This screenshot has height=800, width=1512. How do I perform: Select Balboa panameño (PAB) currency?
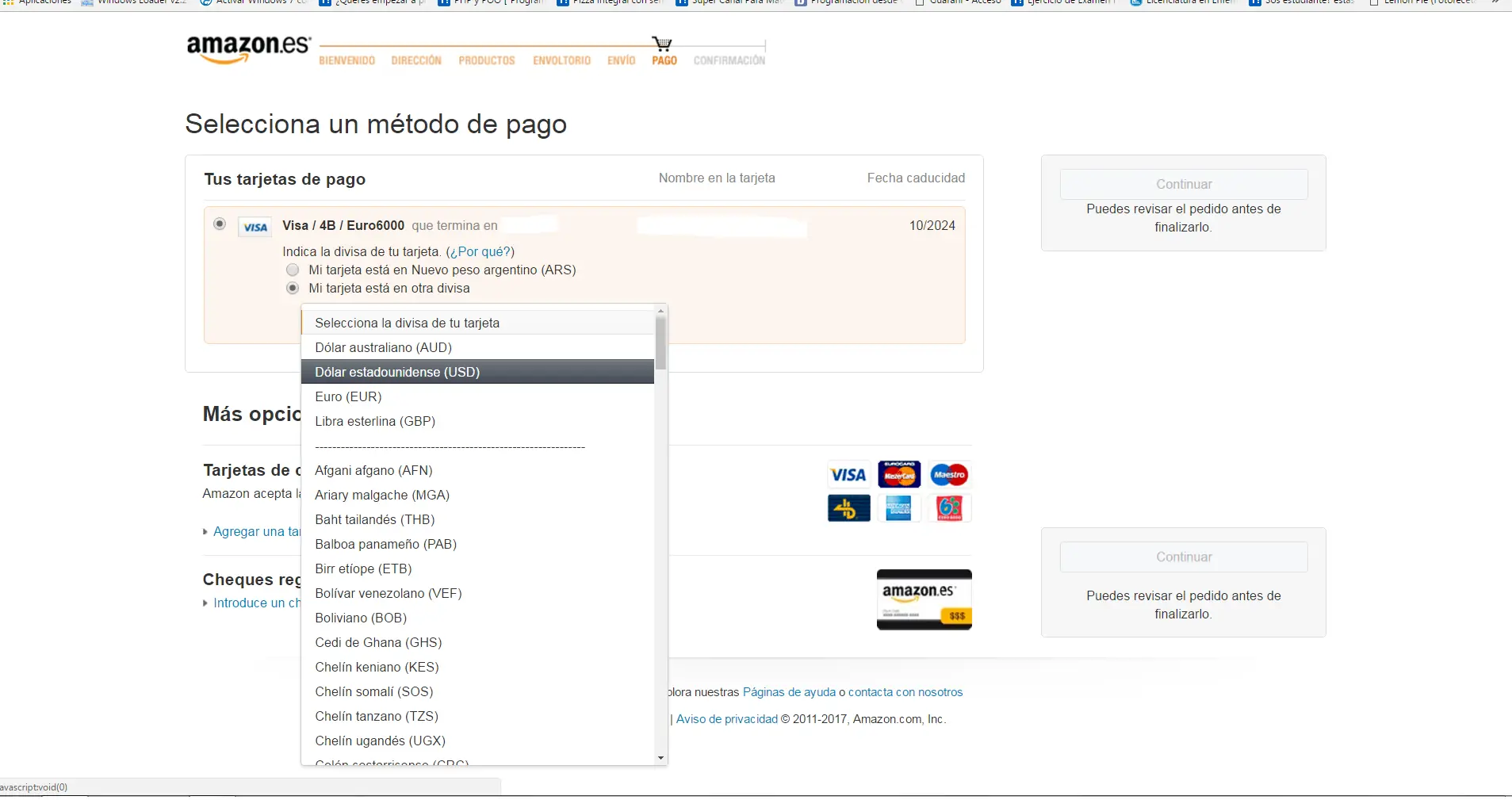(477, 544)
